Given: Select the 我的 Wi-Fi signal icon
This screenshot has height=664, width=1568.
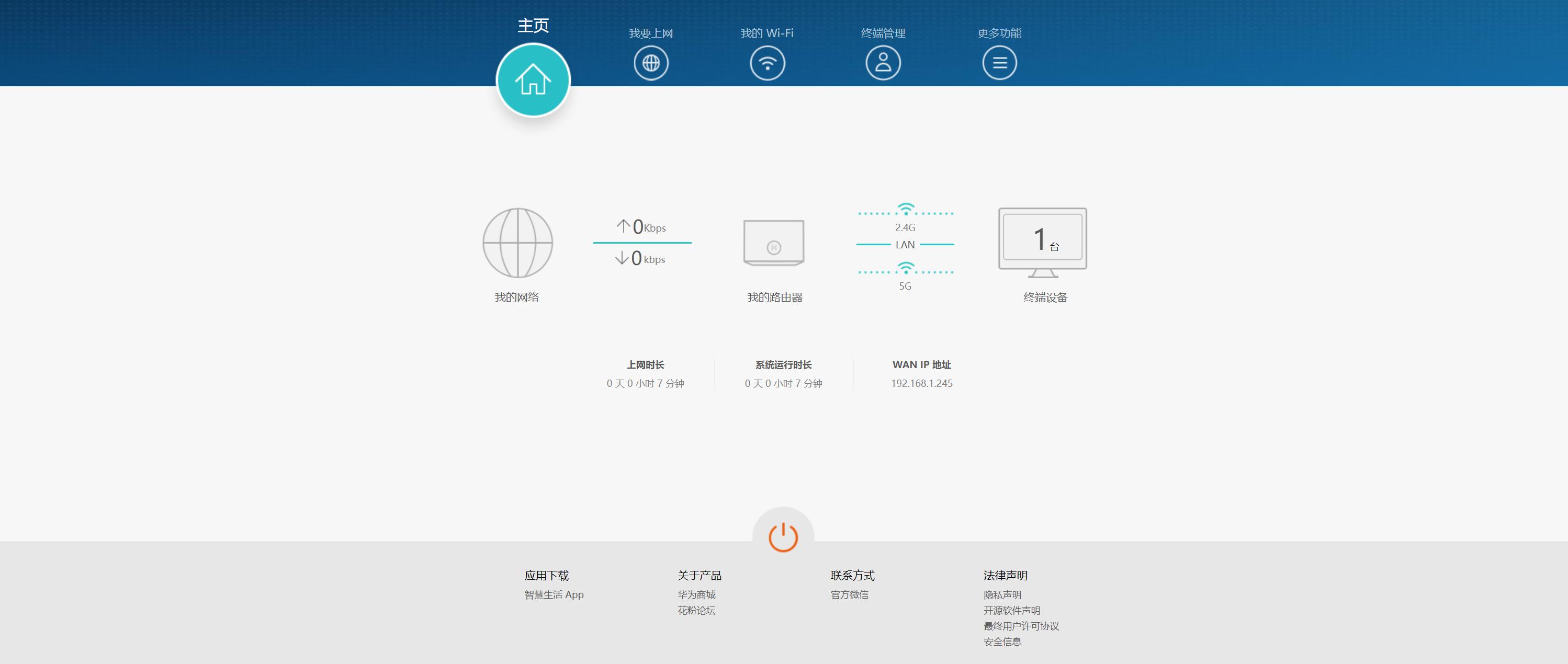Looking at the screenshot, I should (x=766, y=62).
